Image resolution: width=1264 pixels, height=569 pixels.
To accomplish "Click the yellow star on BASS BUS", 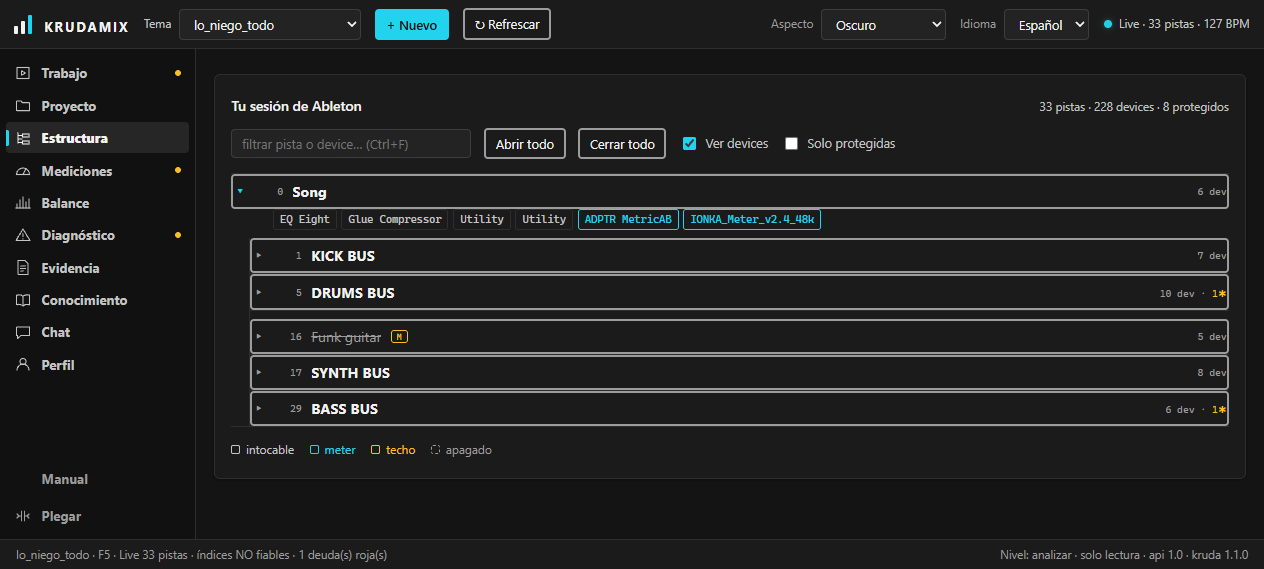I will point(1222,410).
